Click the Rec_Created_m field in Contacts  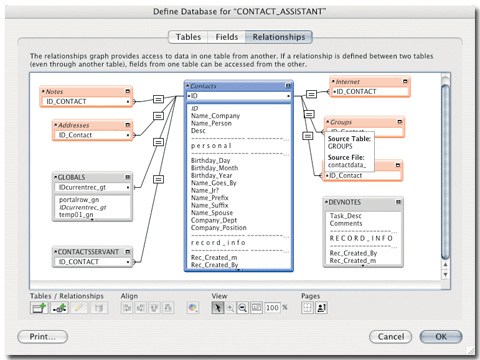(214, 257)
